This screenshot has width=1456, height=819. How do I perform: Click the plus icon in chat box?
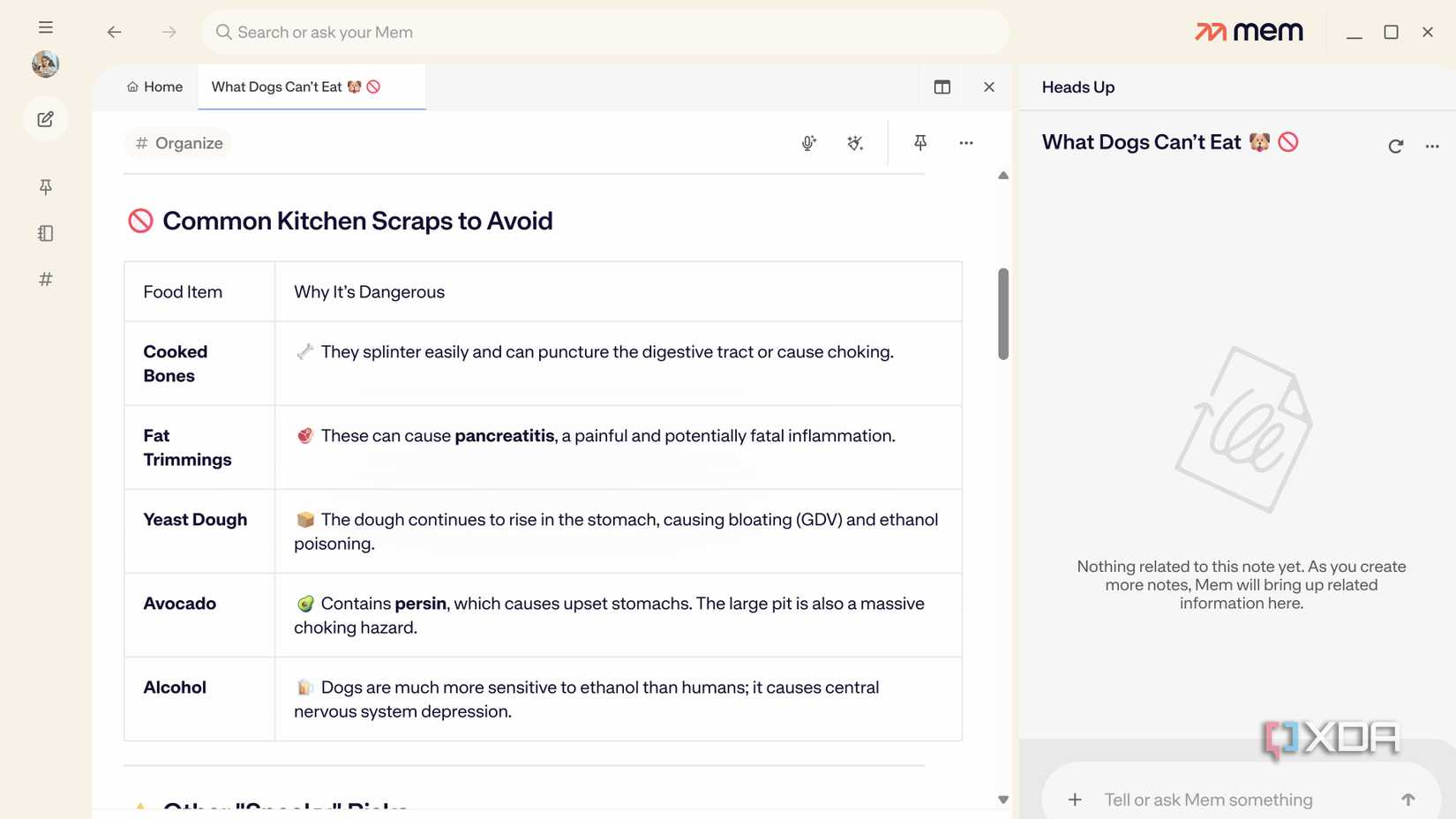[x=1075, y=800]
